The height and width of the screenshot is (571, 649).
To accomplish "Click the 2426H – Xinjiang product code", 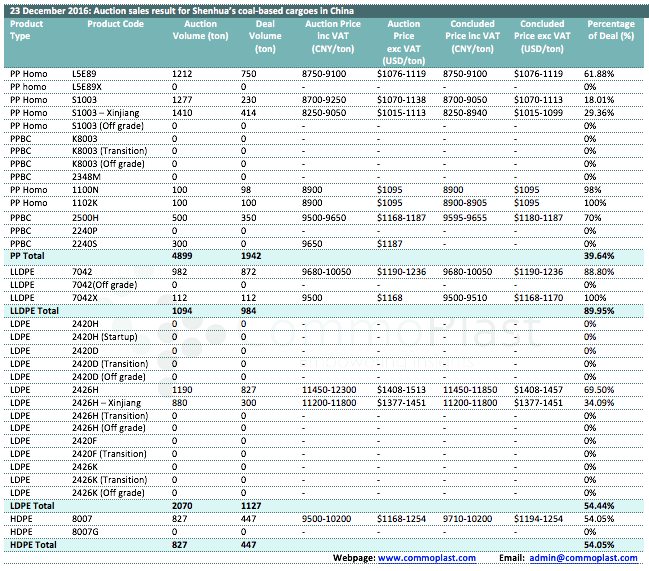I will 108,401.
